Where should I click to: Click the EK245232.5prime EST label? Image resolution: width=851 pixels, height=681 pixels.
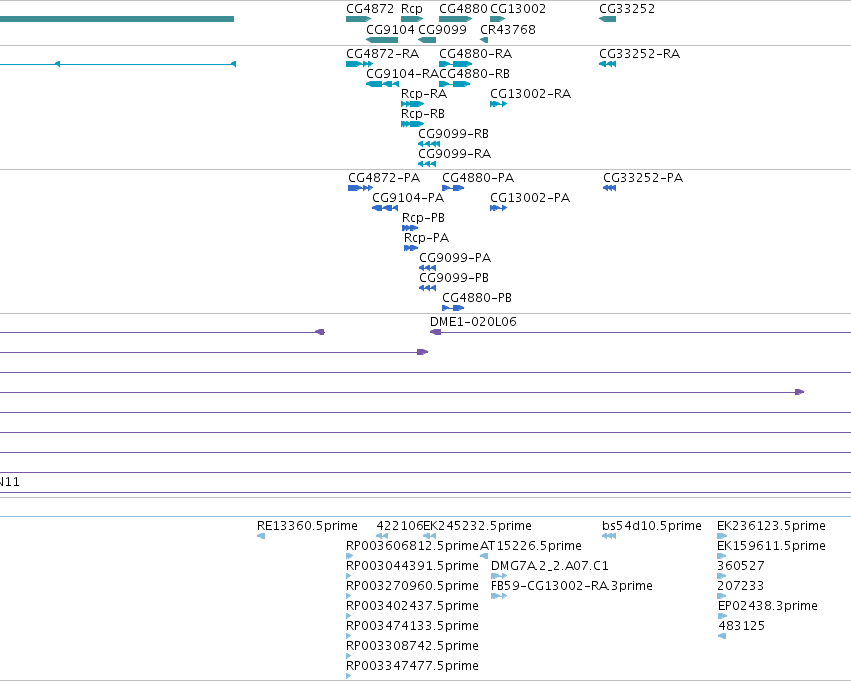tap(477, 526)
